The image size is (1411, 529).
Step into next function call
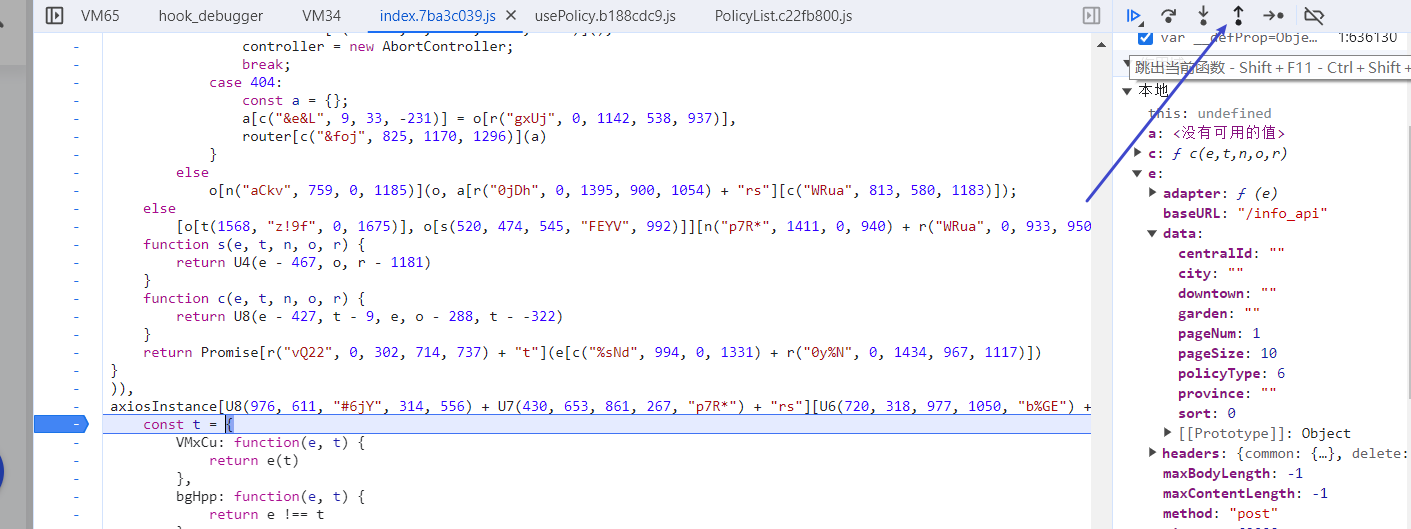[x=1203, y=16]
